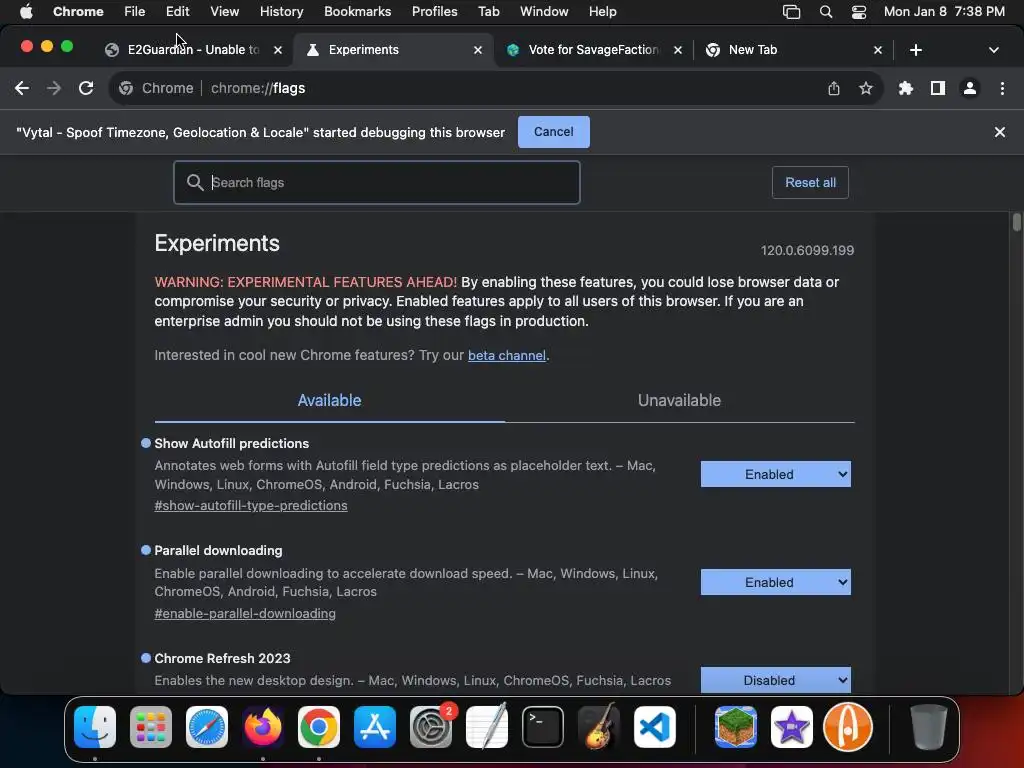Open the History menu
This screenshot has width=1024, height=768.
tap(281, 12)
